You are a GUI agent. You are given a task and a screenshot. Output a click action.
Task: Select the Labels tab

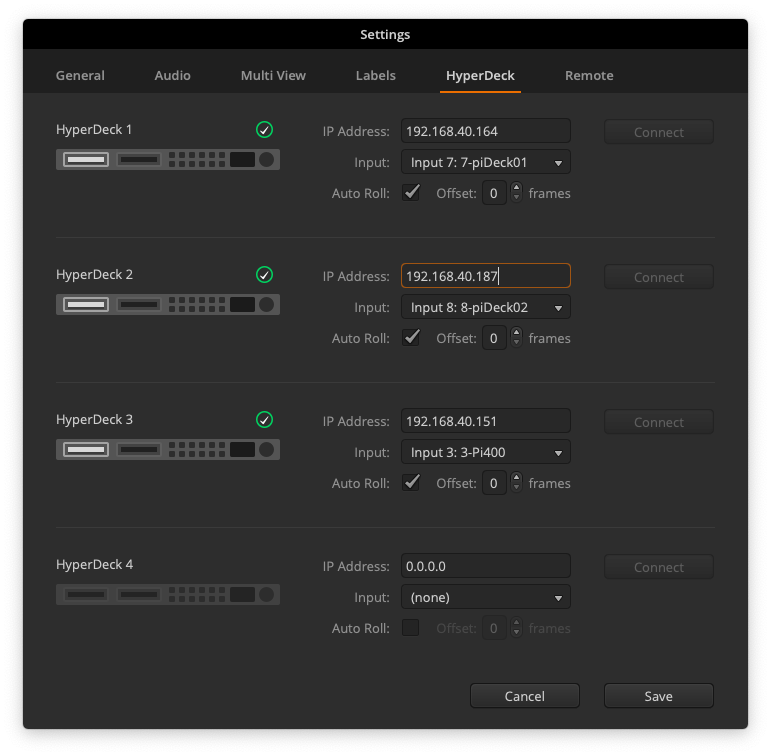(x=376, y=75)
